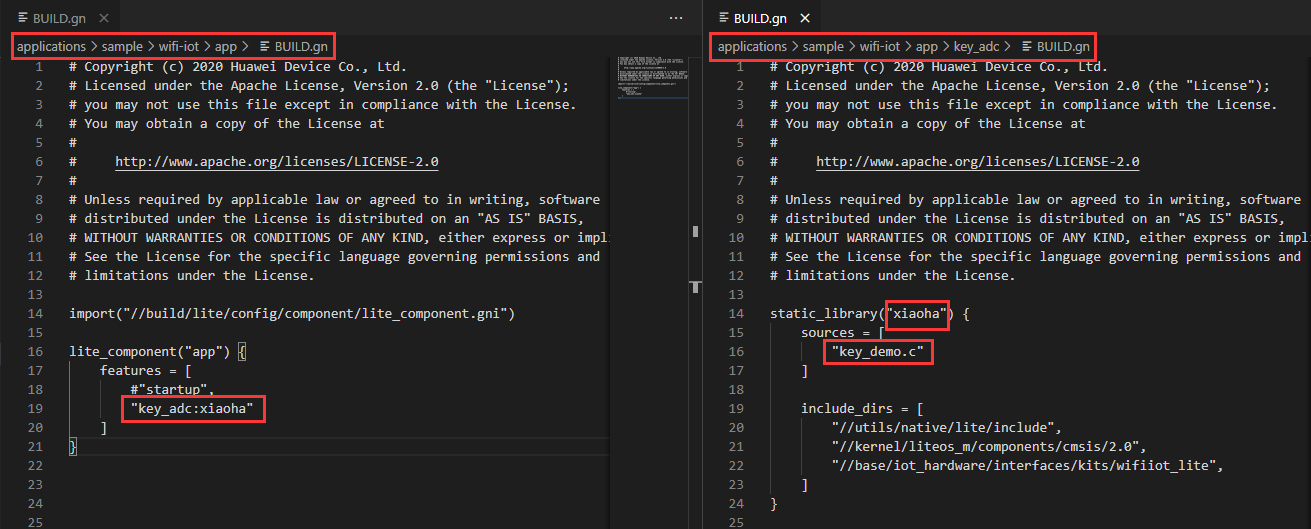This screenshot has height=529, width=1311.
Task: Click "key_adc:xiaoha" text in left editor
Action: coord(193,409)
